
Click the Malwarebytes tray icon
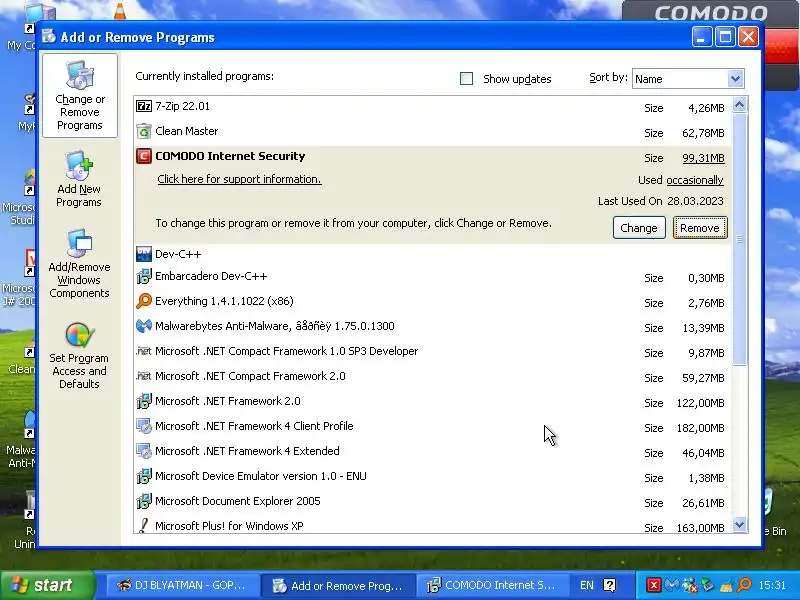point(672,585)
